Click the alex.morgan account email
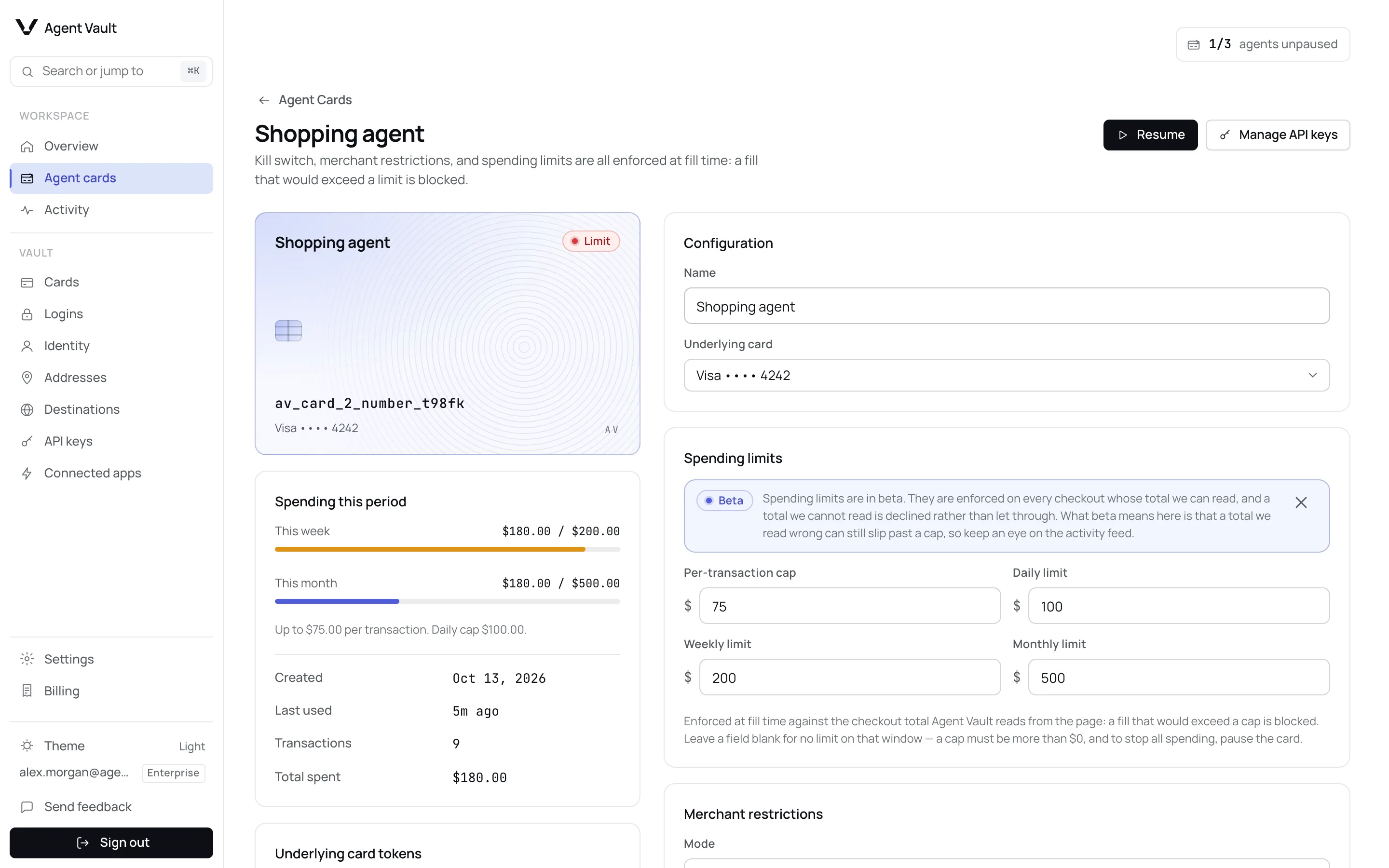 click(74, 772)
